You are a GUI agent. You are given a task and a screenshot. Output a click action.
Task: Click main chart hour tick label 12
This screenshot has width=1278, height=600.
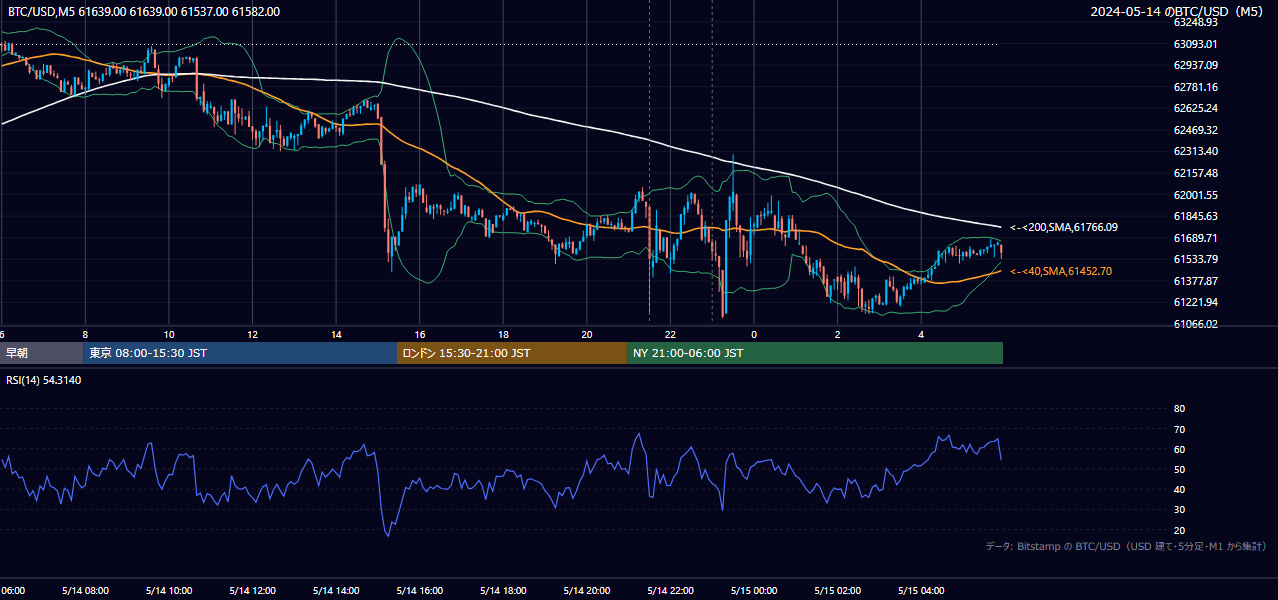(x=252, y=334)
